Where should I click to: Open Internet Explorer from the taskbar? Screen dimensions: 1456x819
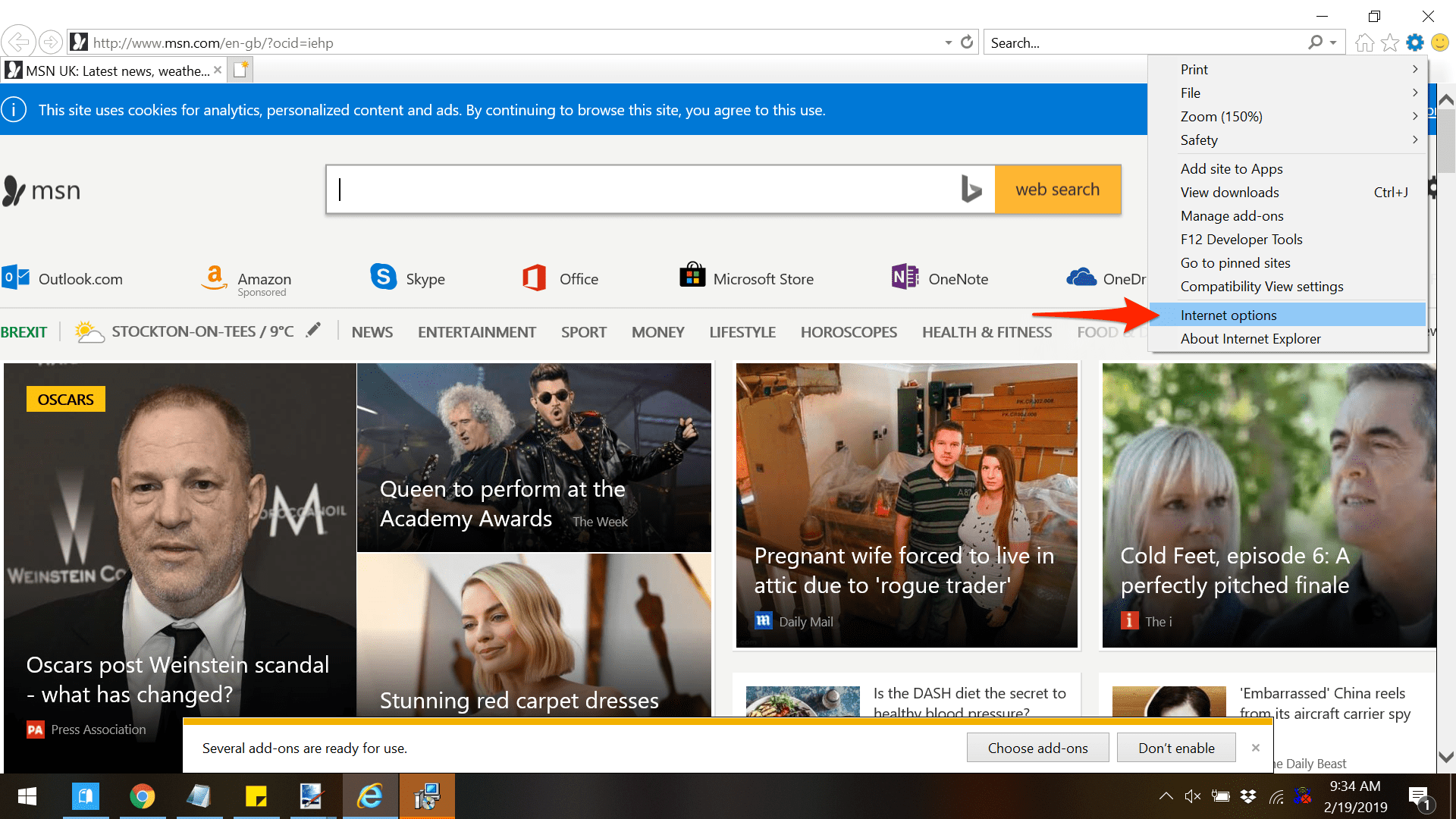pos(370,796)
